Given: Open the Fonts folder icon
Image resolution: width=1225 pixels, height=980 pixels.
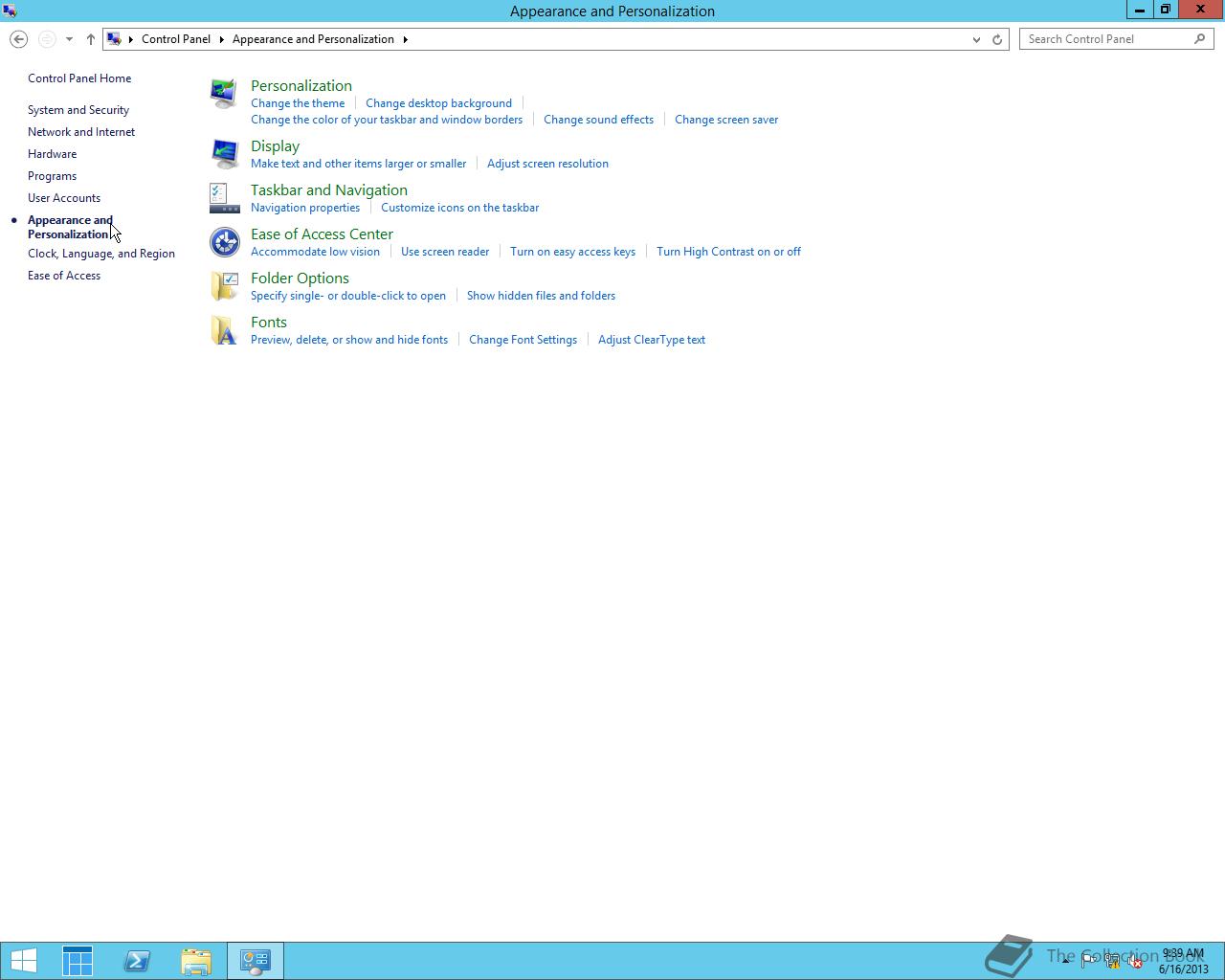Looking at the screenshot, I should pyautogui.click(x=224, y=329).
